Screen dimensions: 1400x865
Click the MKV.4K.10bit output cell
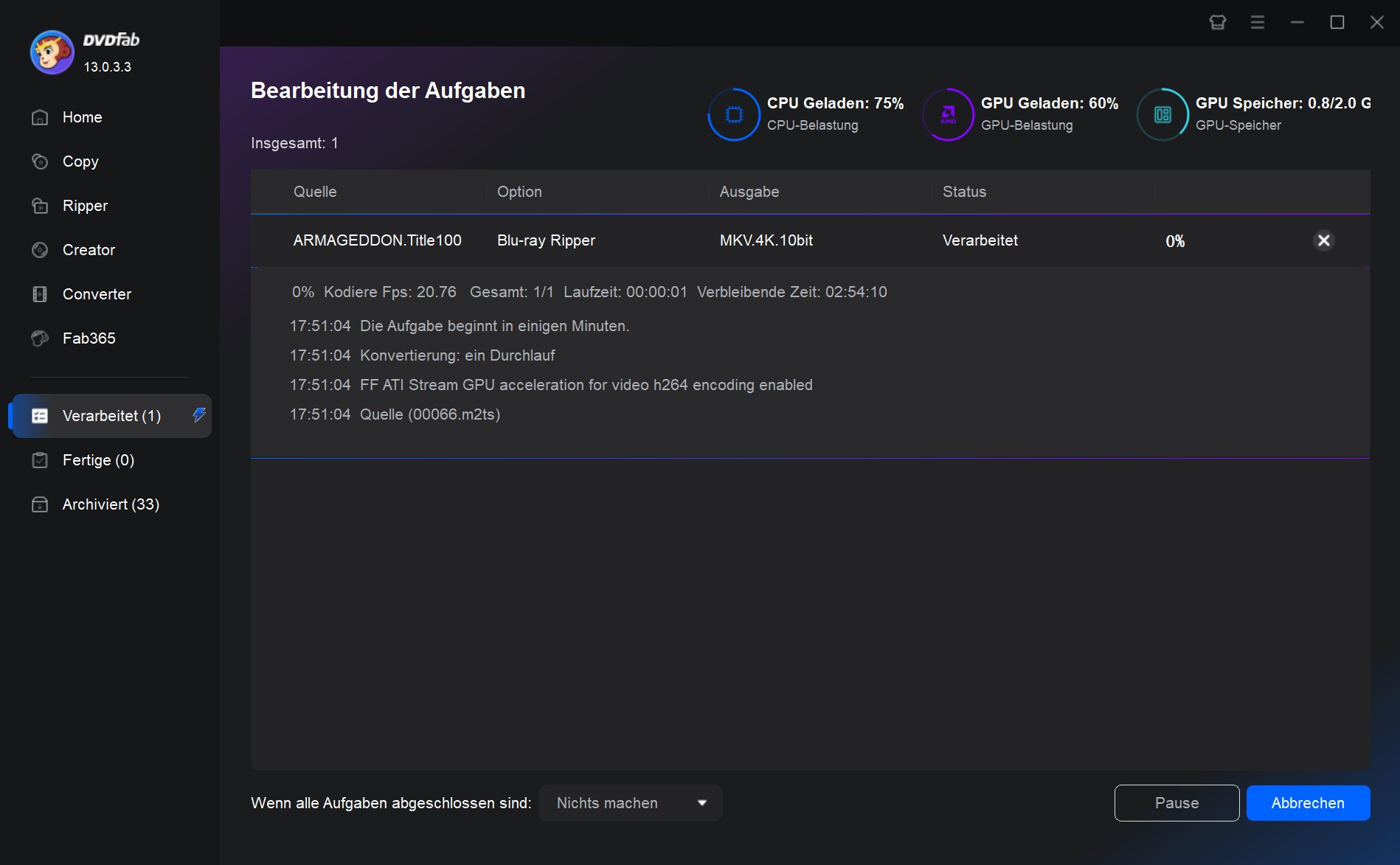tap(766, 240)
